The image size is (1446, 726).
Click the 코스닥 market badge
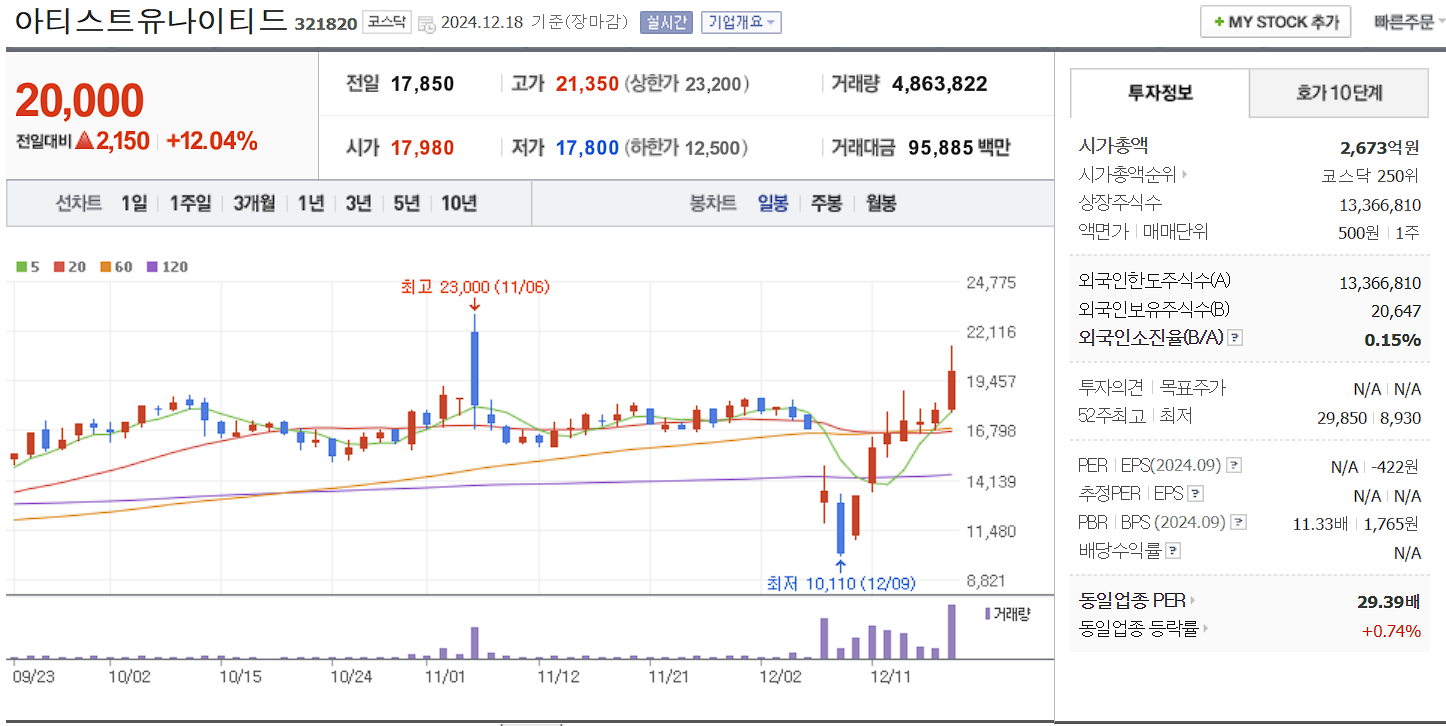pos(386,22)
